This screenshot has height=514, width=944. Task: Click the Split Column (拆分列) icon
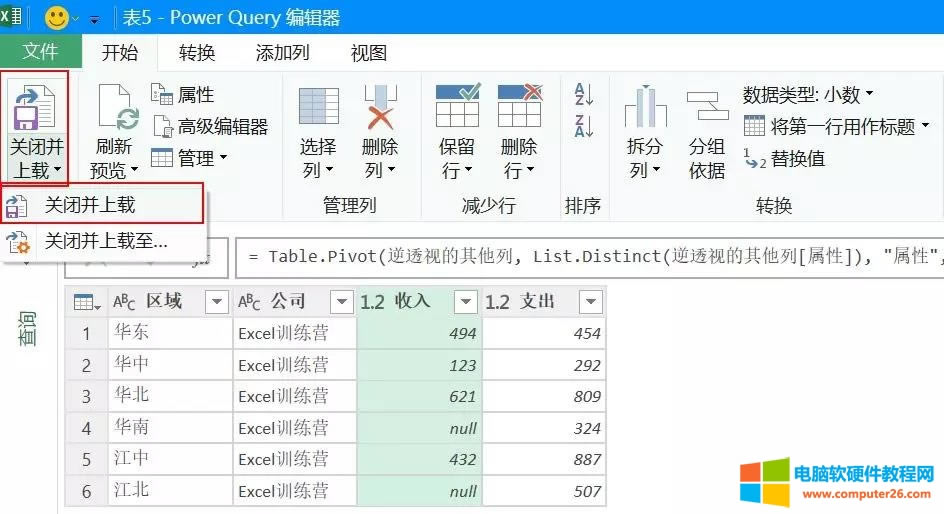click(645, 107)
